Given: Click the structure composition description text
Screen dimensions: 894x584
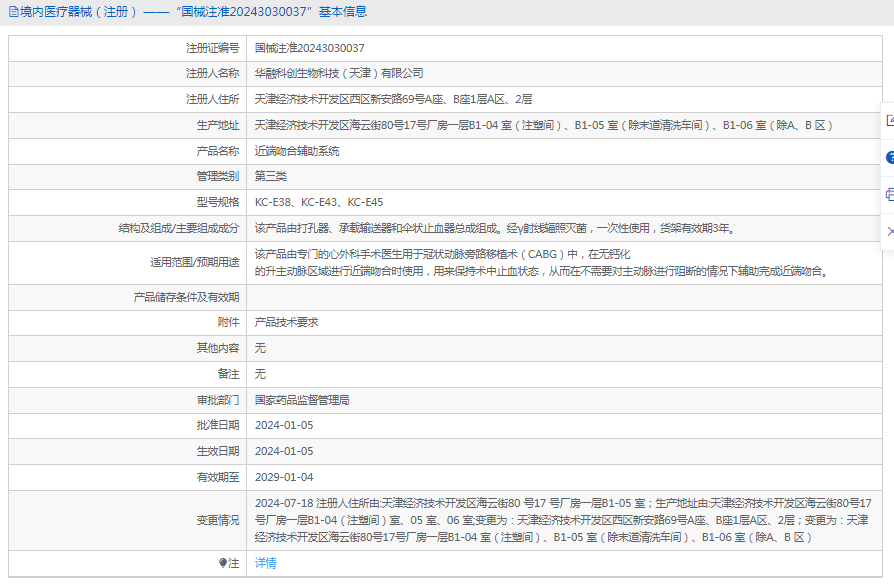Looking at the screenshot, I should tap(496, 229).
